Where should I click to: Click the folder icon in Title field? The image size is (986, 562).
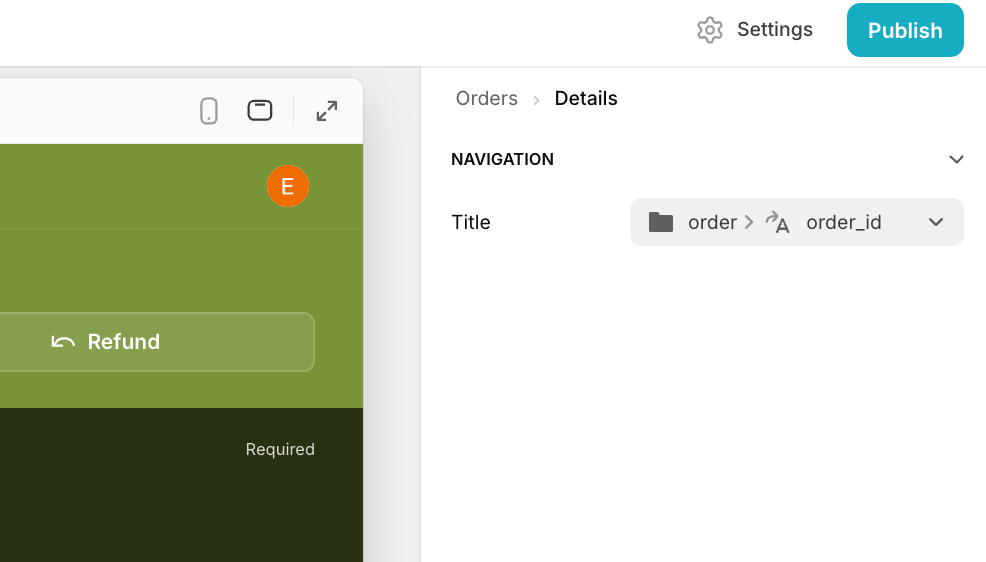[x=661, y=222]
